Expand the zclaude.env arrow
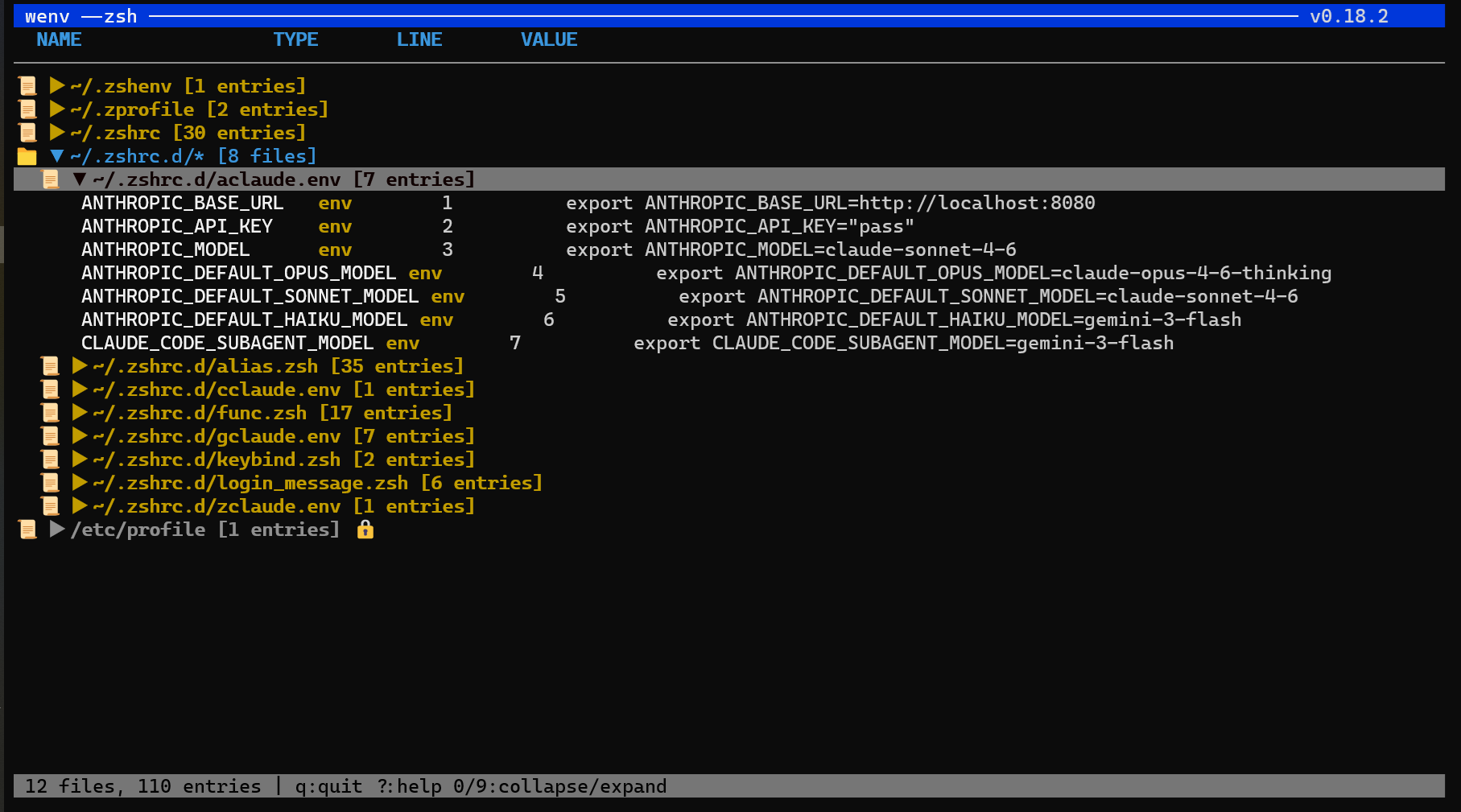 coord(80,505)
